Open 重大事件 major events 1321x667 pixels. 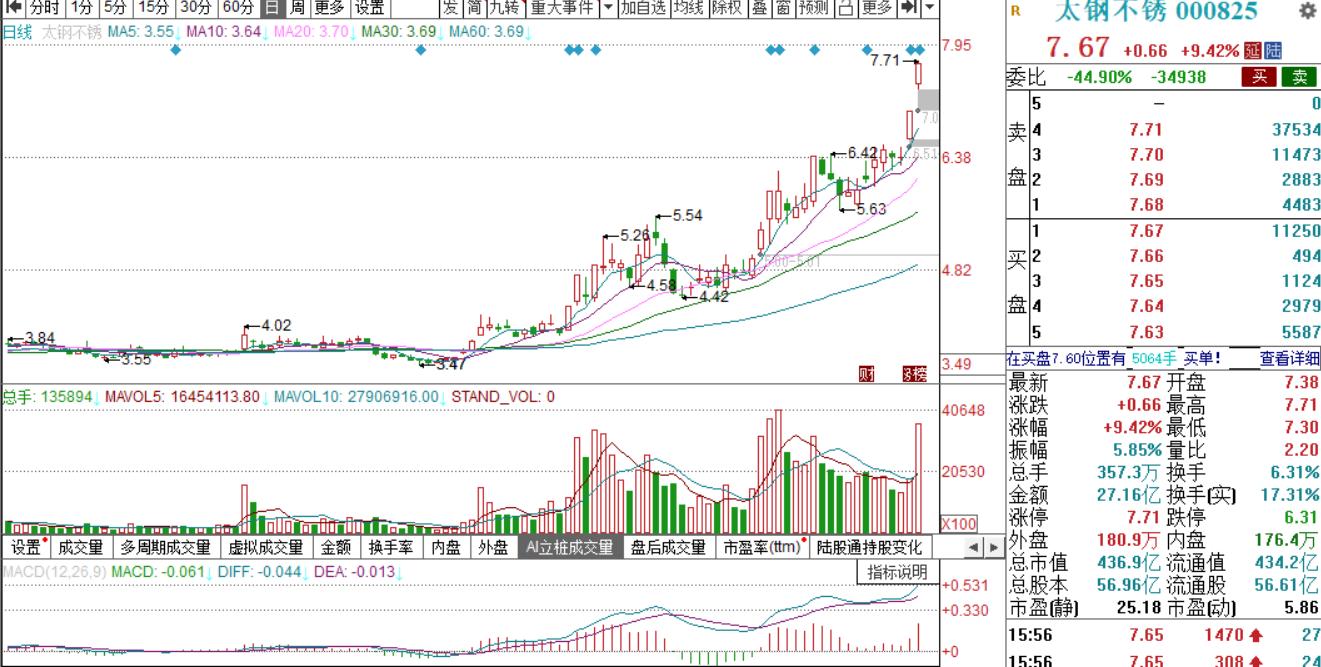(563, 8)
